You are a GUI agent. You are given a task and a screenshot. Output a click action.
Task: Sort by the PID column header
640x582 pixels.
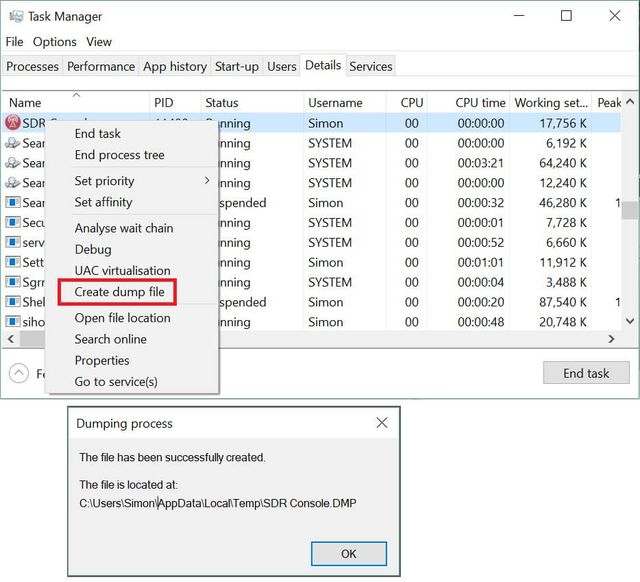176,102
